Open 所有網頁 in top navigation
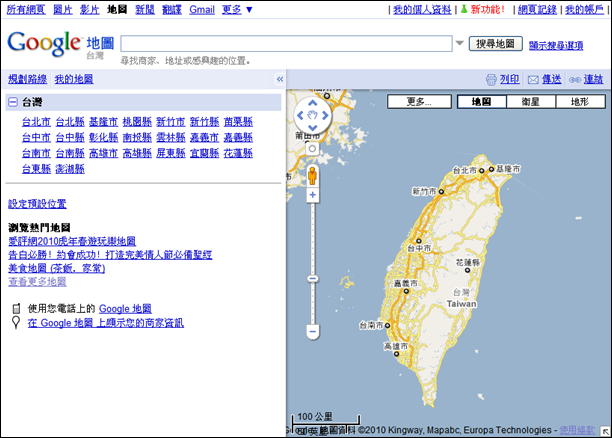Image resolution: width=612 pixels, height=438 pixels. coord(26,9)
